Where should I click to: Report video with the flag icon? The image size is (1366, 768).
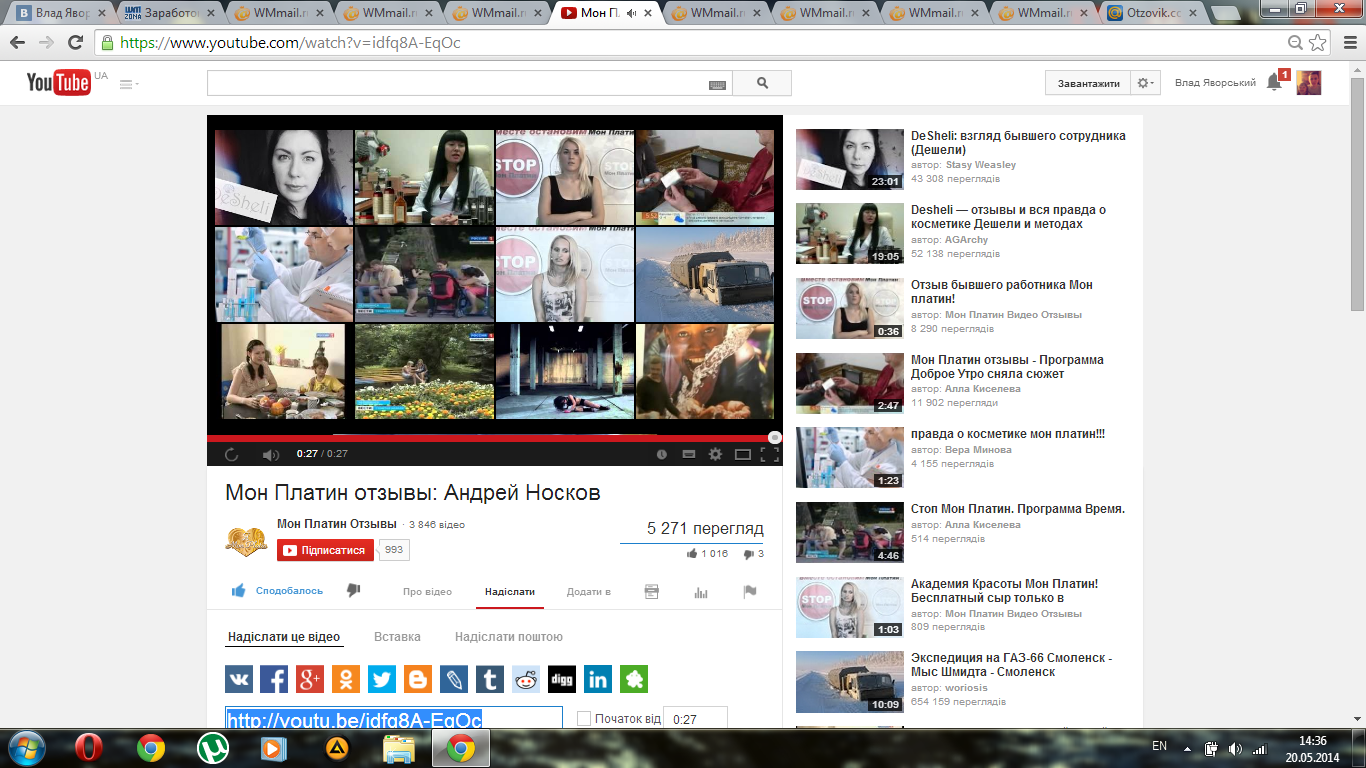tap(750, 592)
